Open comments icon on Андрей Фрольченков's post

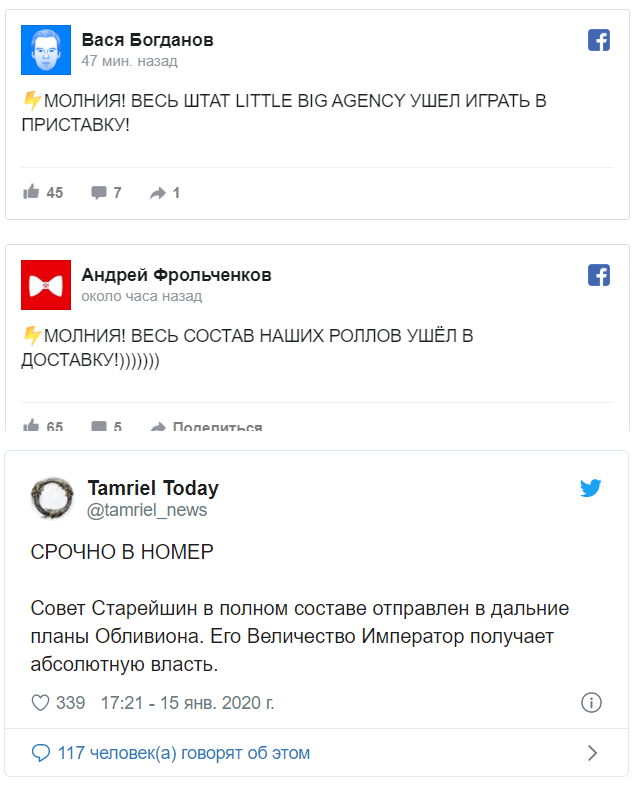pos(99,427)
